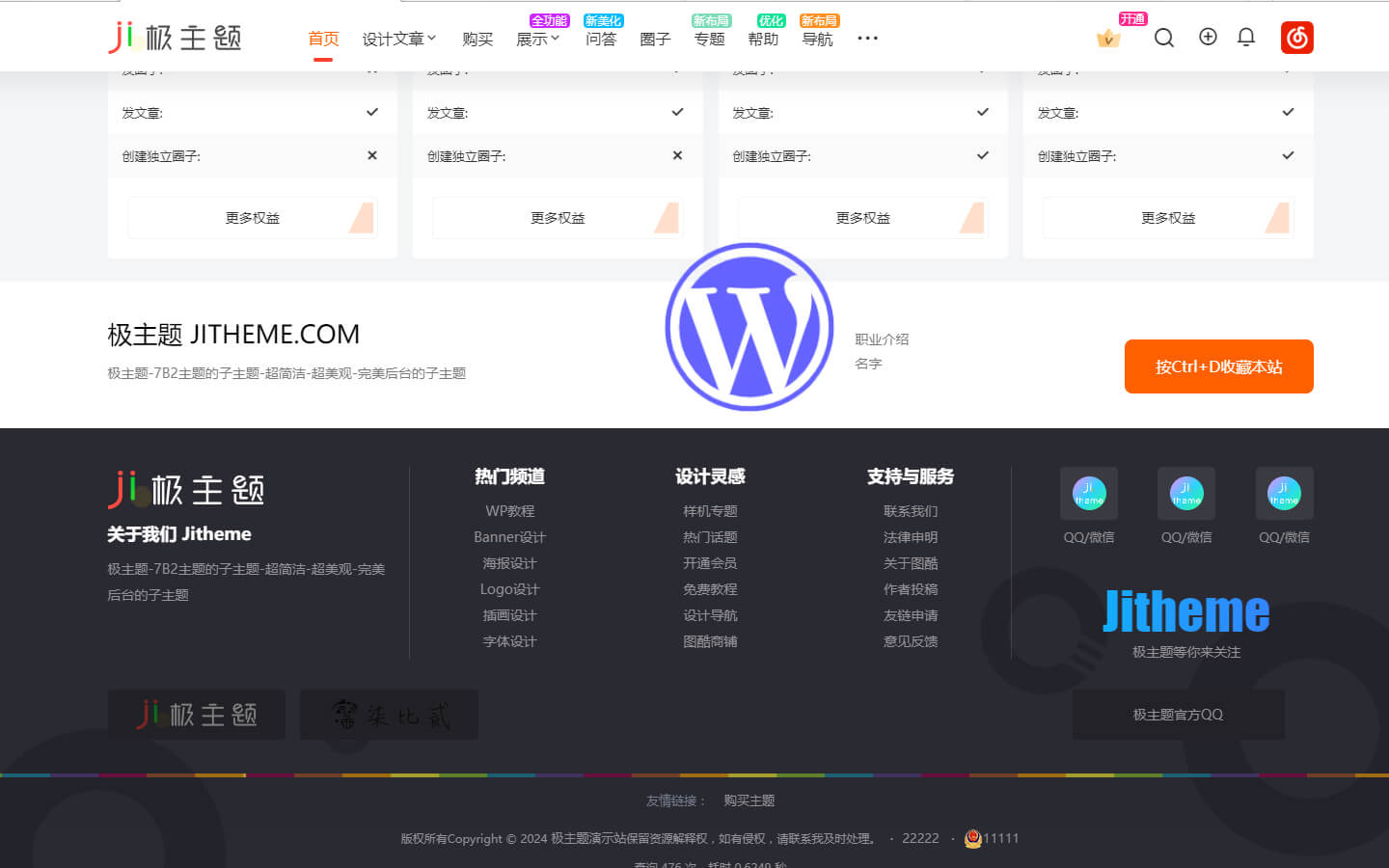
Task: Click the plus circle publish icon
Action: 1208,37
